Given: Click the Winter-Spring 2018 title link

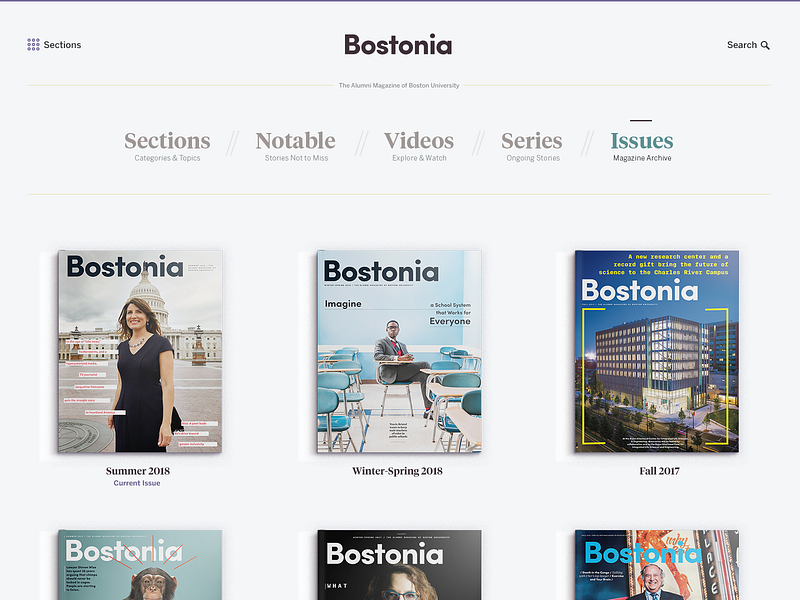Looking at the screenshot, I should click(397, 471).
